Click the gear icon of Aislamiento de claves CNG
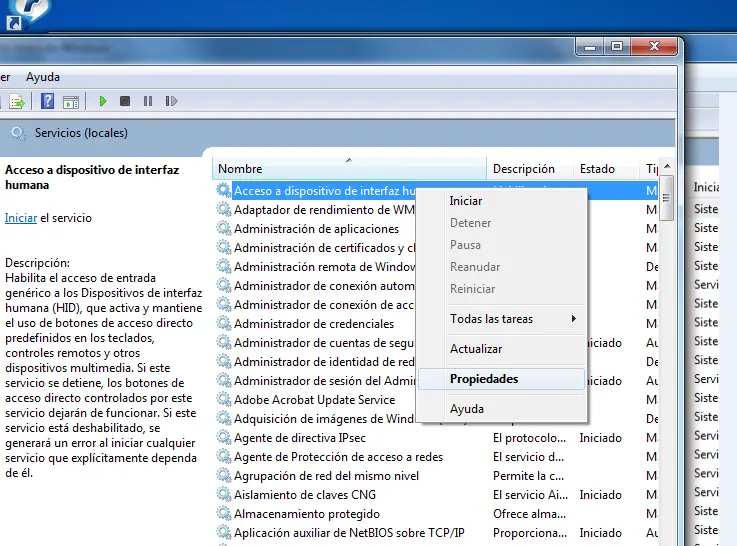Screen dimensions: 737x546 point(224,494)
